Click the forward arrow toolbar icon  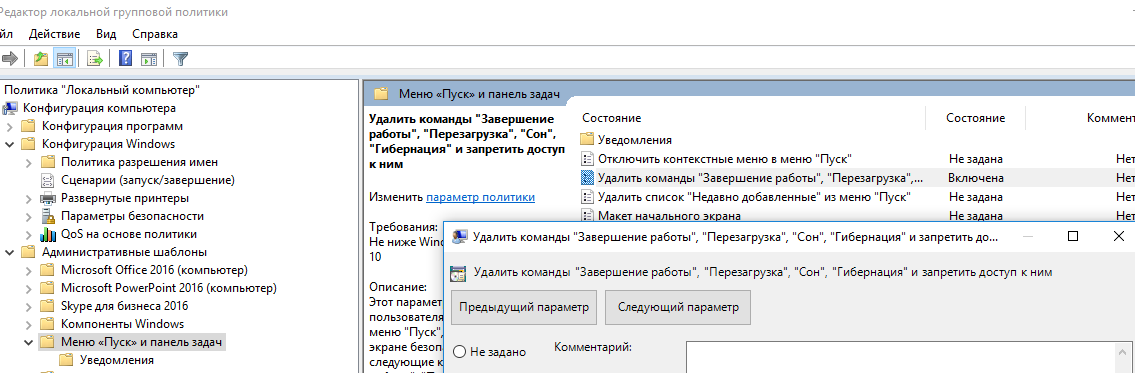[10, 59]
